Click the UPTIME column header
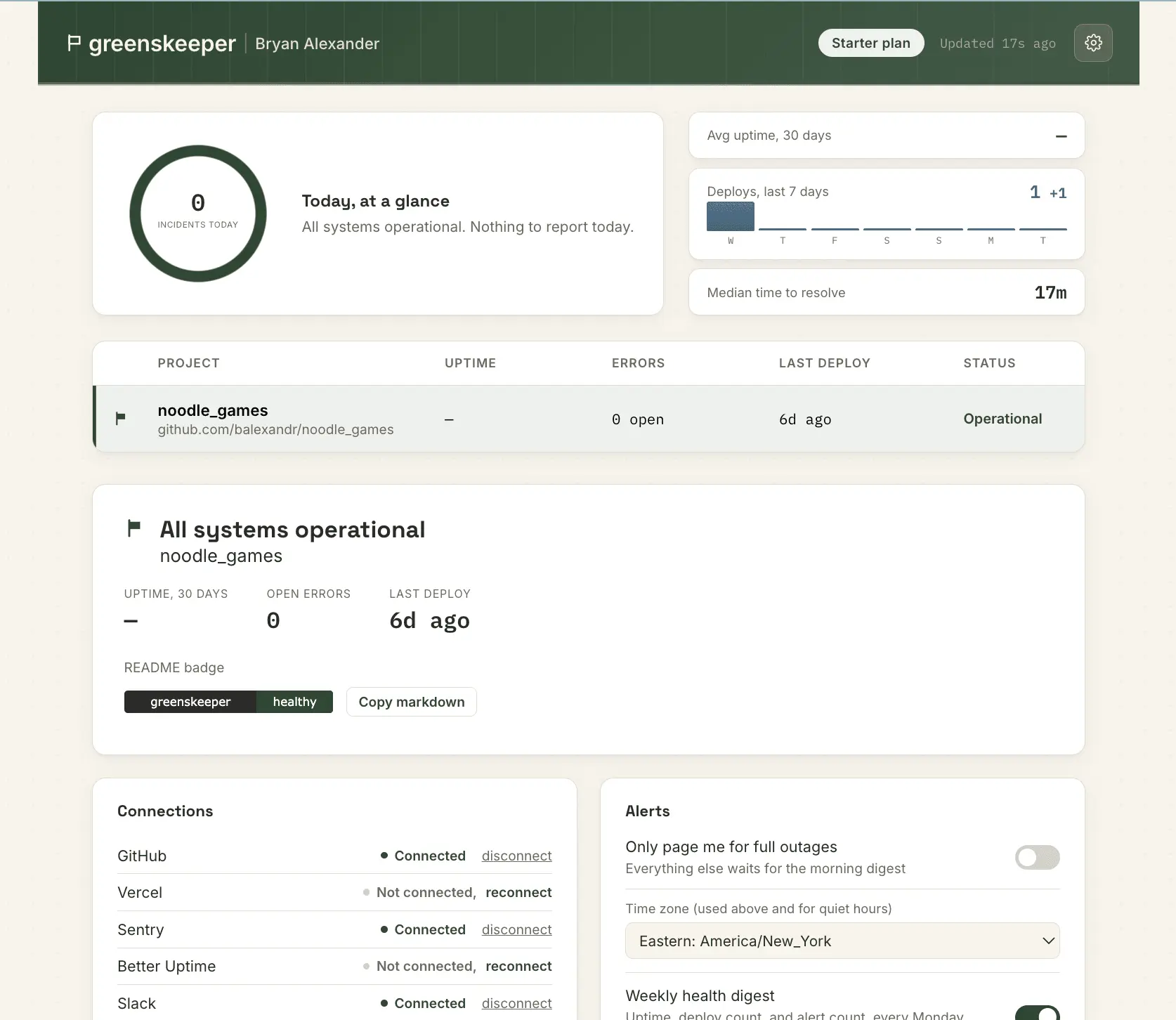The image size is (1176, 1020). point(470,363)
